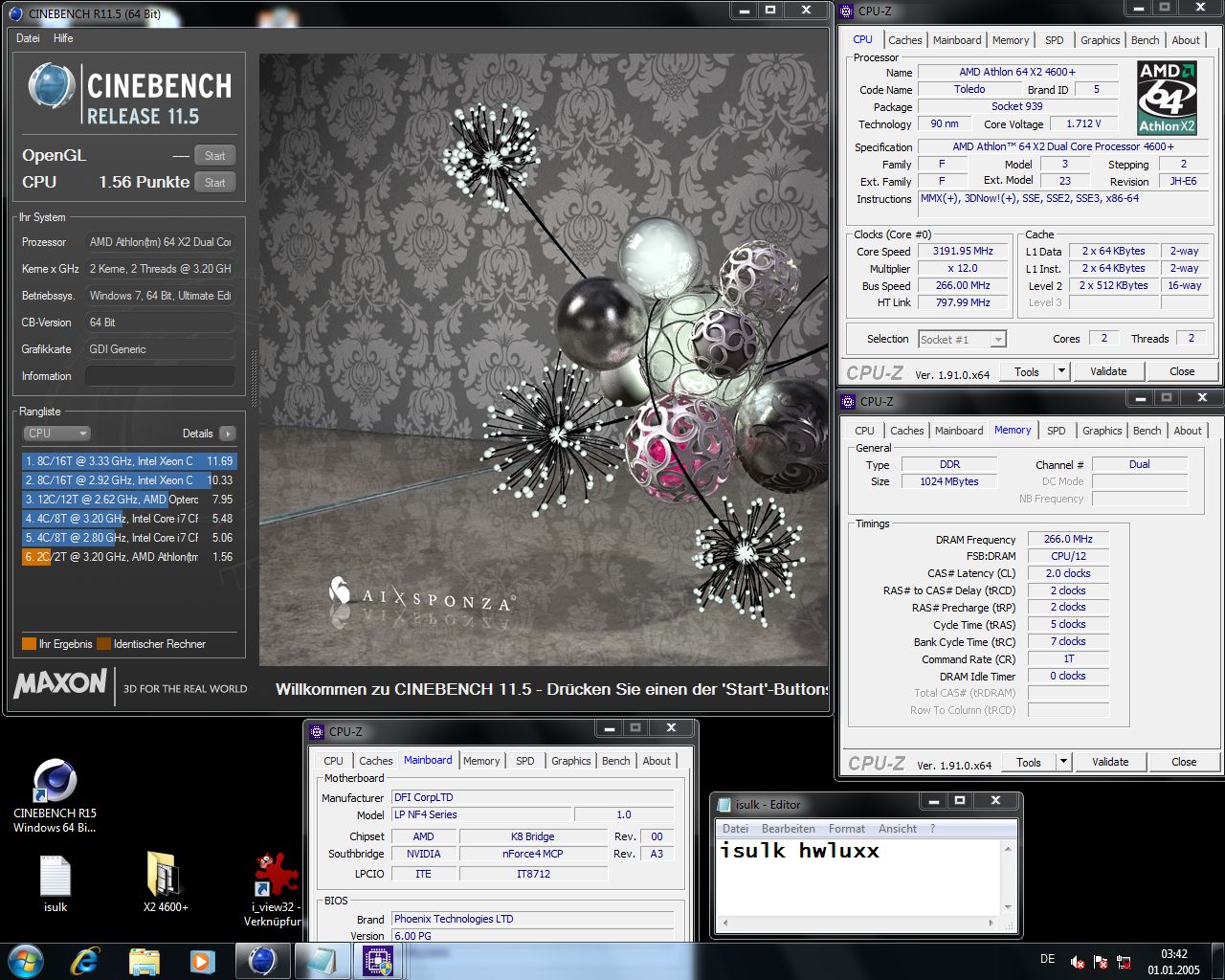Open the CPU ranking type dropdown
Image resolution: width=1225 pixels, height=980 pixels.
point(56,434)
